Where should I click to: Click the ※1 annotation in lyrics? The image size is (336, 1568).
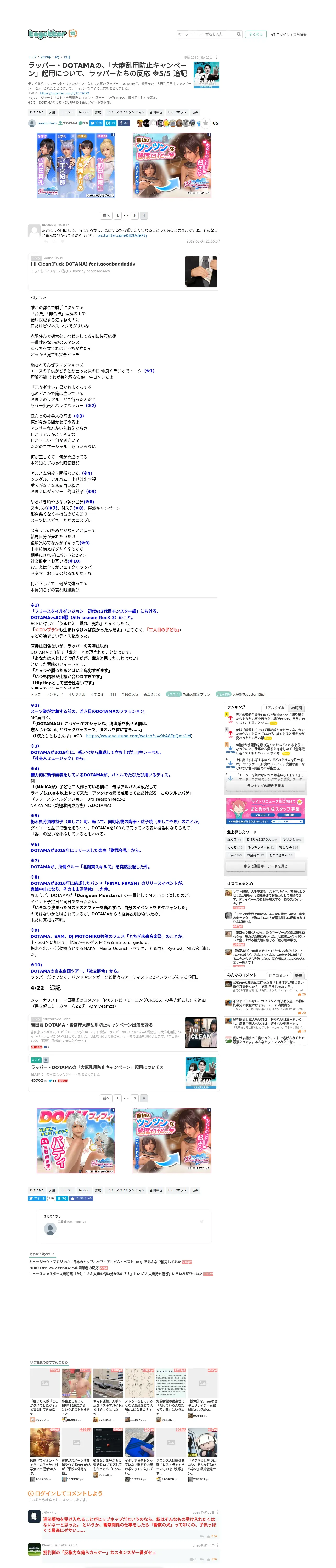click(149, 371)
